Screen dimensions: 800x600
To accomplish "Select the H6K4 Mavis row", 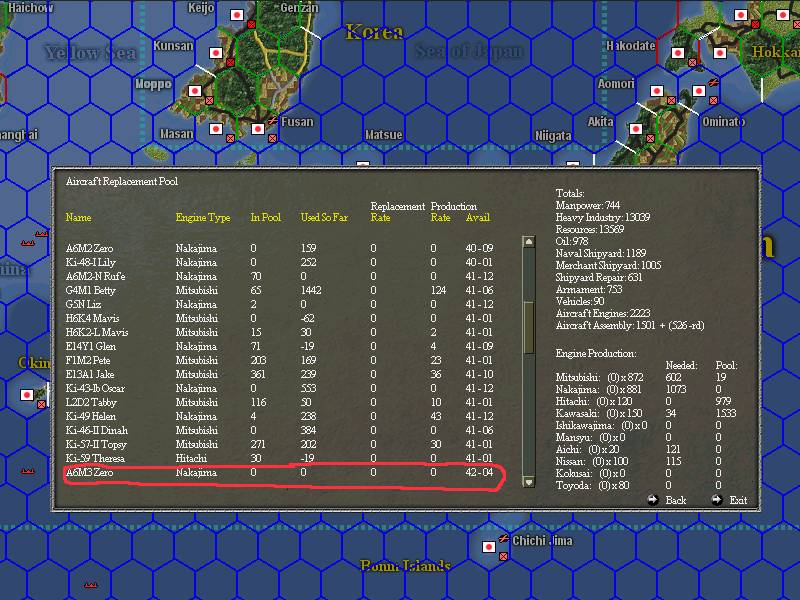I will pos(280,318).
